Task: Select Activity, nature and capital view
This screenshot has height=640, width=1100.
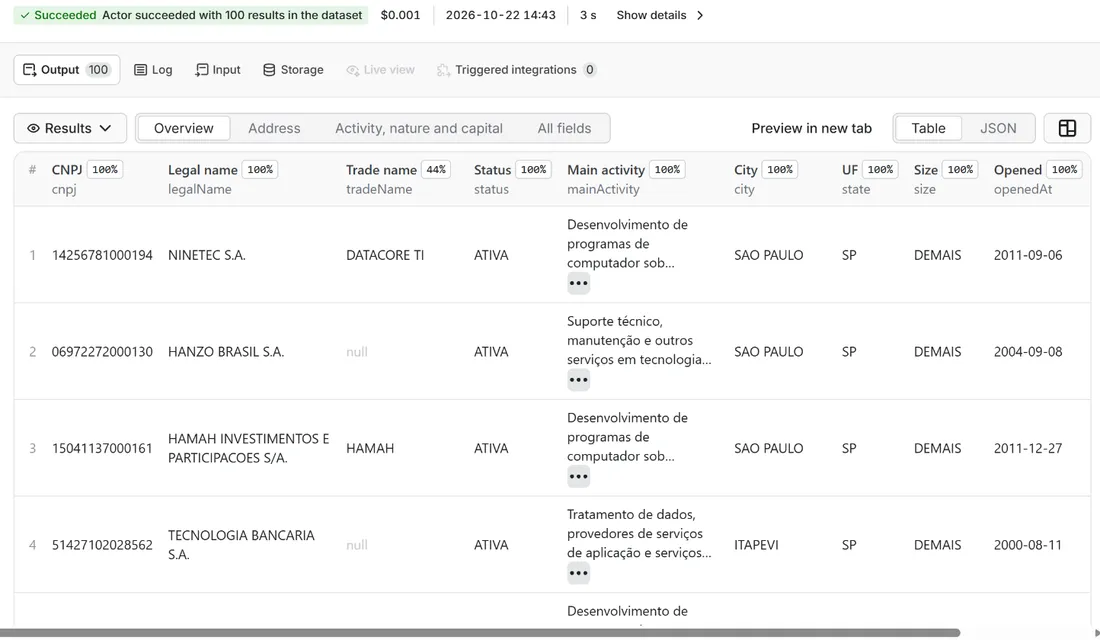Action: pos(419,128)
